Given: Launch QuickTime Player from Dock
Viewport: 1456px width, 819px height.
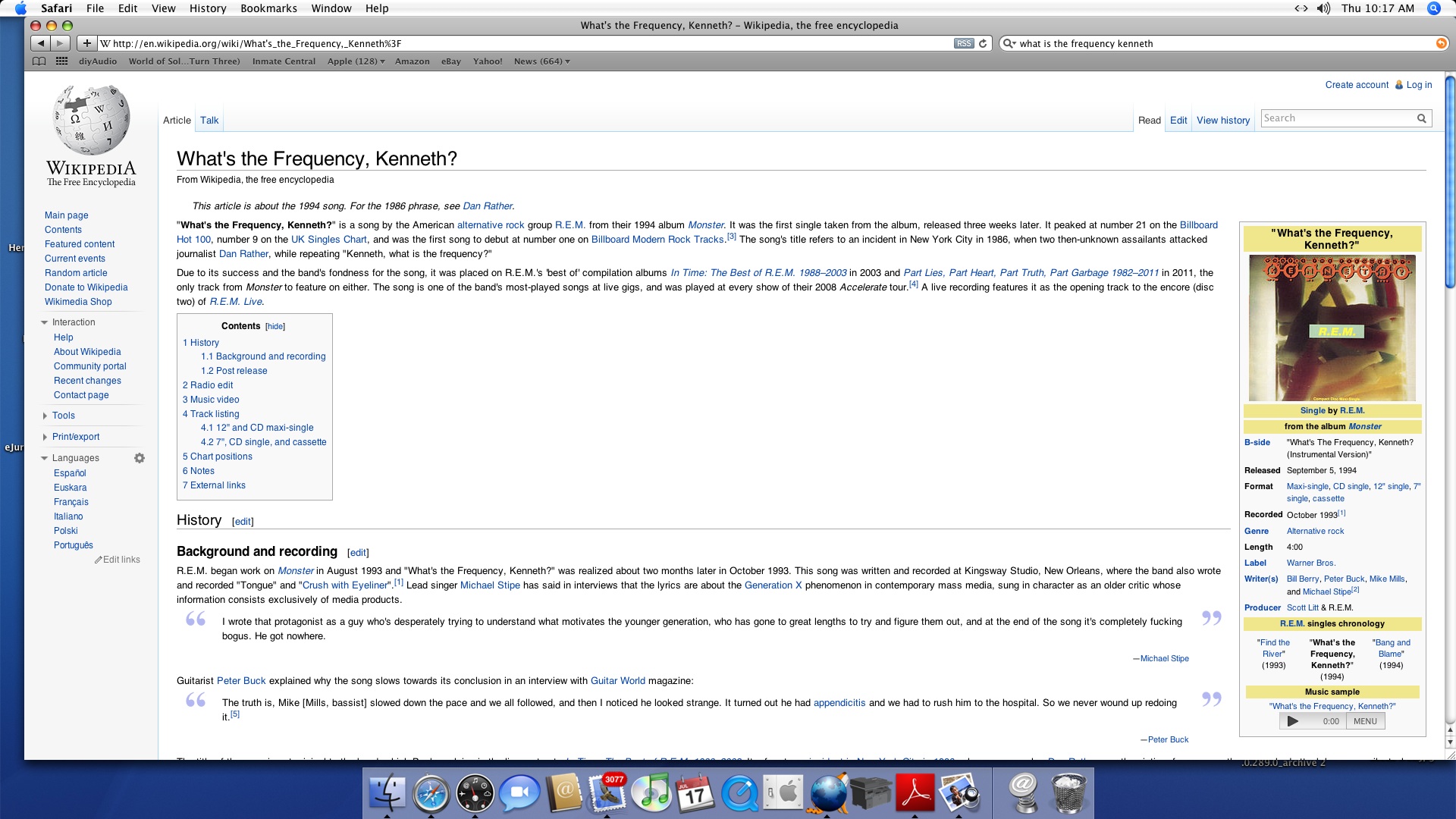Looking at the screenshot, I should click(739, 792).
